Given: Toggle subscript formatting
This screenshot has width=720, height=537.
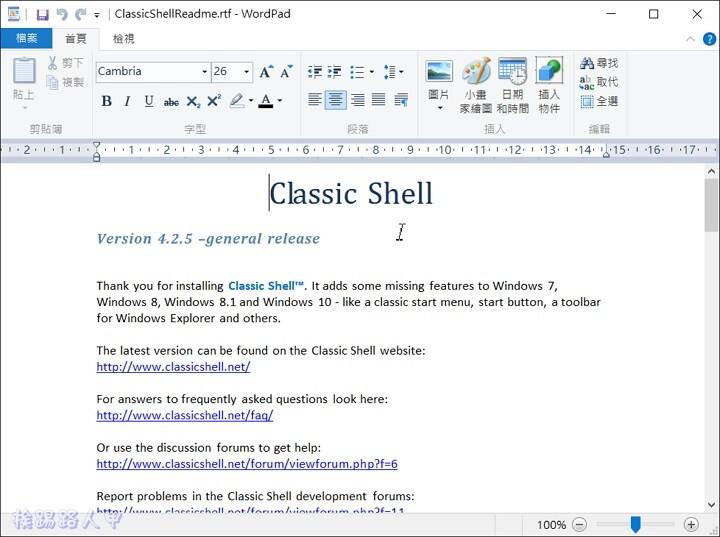Looking at the screenshot, I should 193,102.
